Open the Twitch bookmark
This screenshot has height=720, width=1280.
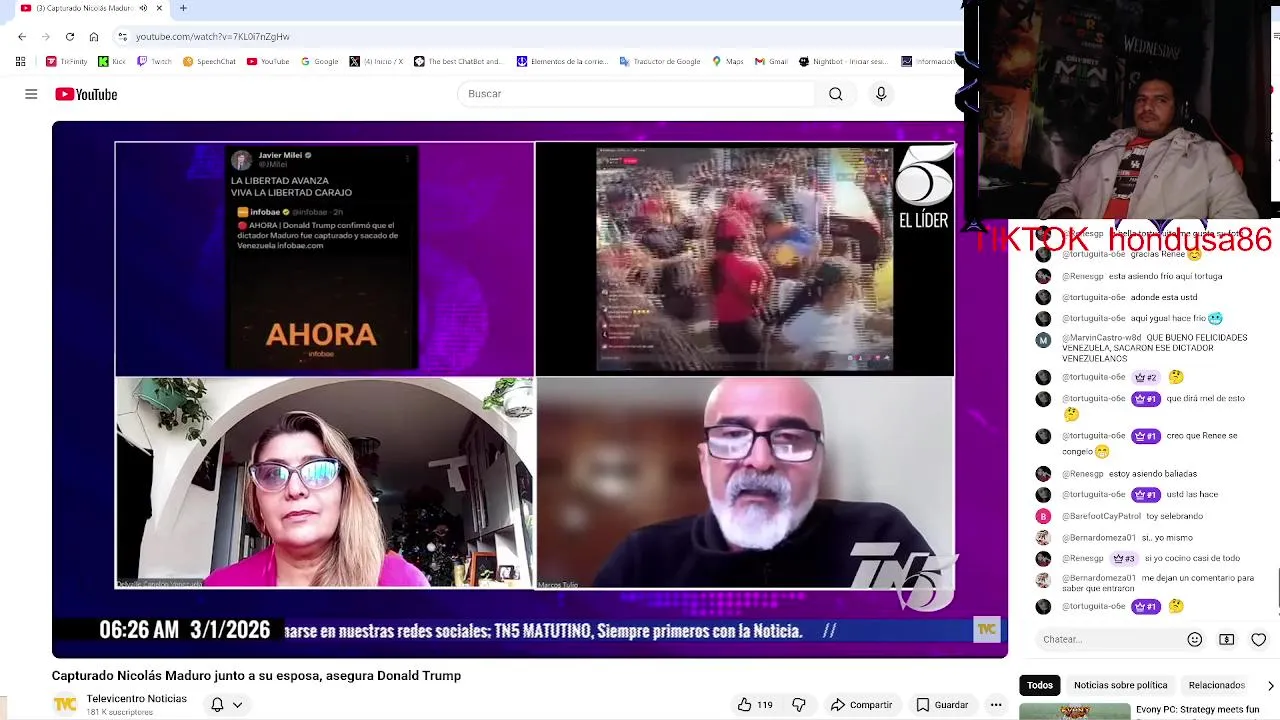[154, 61]
